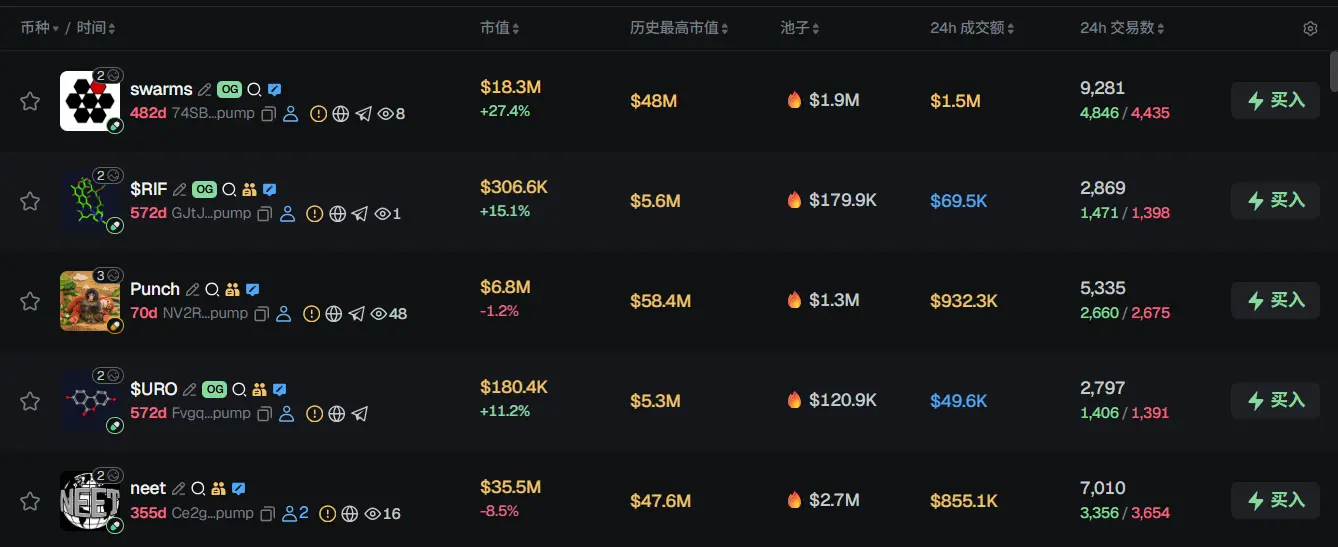The image size is (1338, 547).
Task: Open the 市种 column dropdown
Action: [40, 28]
